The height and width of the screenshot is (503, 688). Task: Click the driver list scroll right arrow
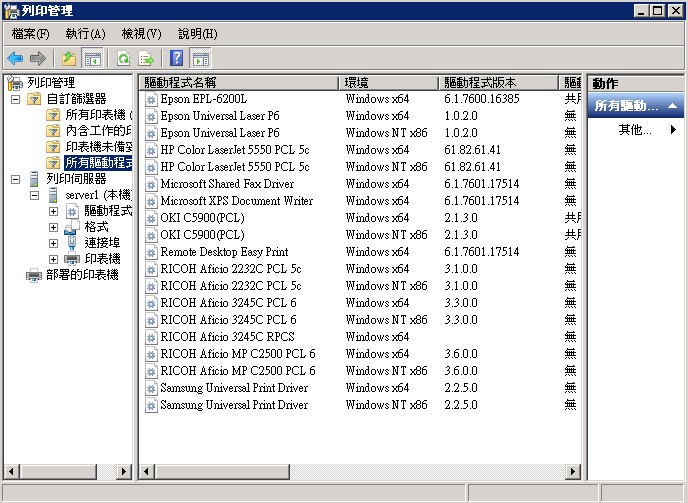click(x=572, y=472)
